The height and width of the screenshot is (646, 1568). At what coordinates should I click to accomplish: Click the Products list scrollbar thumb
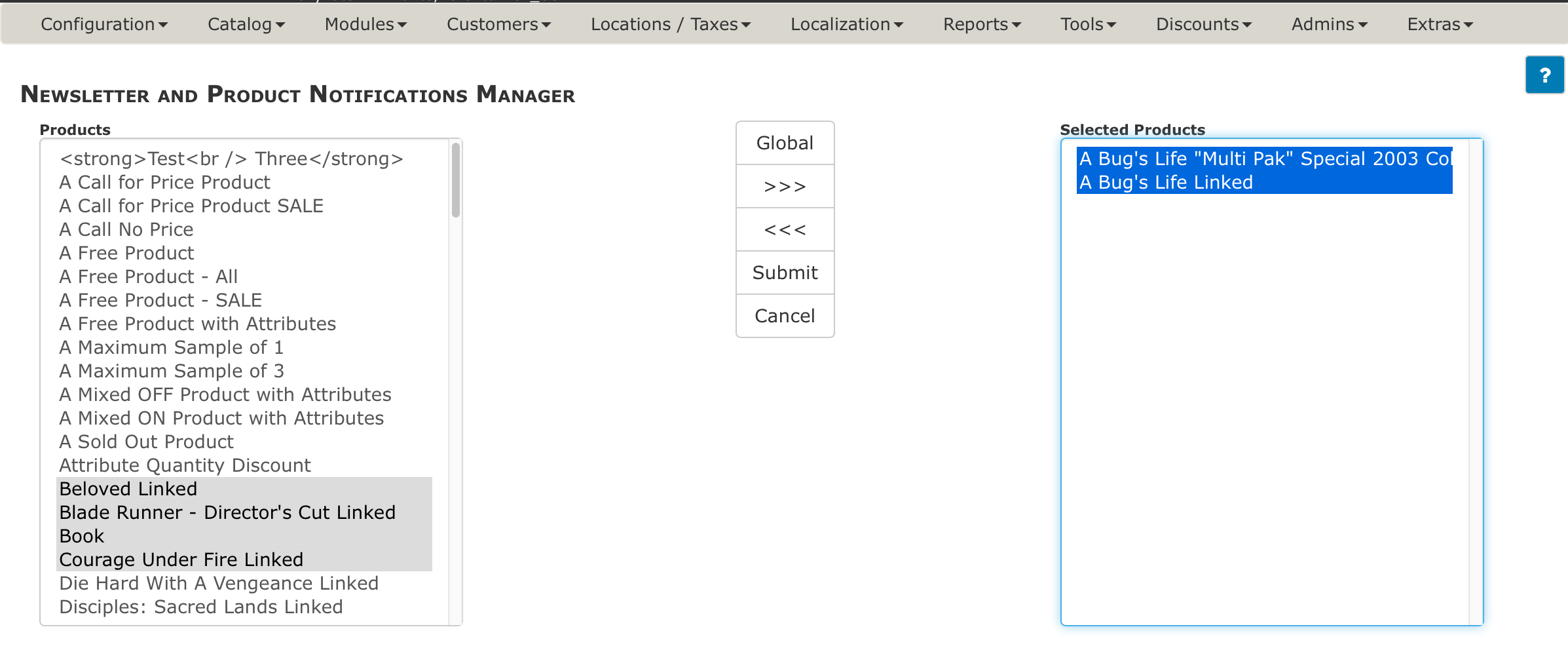click(x=456, y=180)
